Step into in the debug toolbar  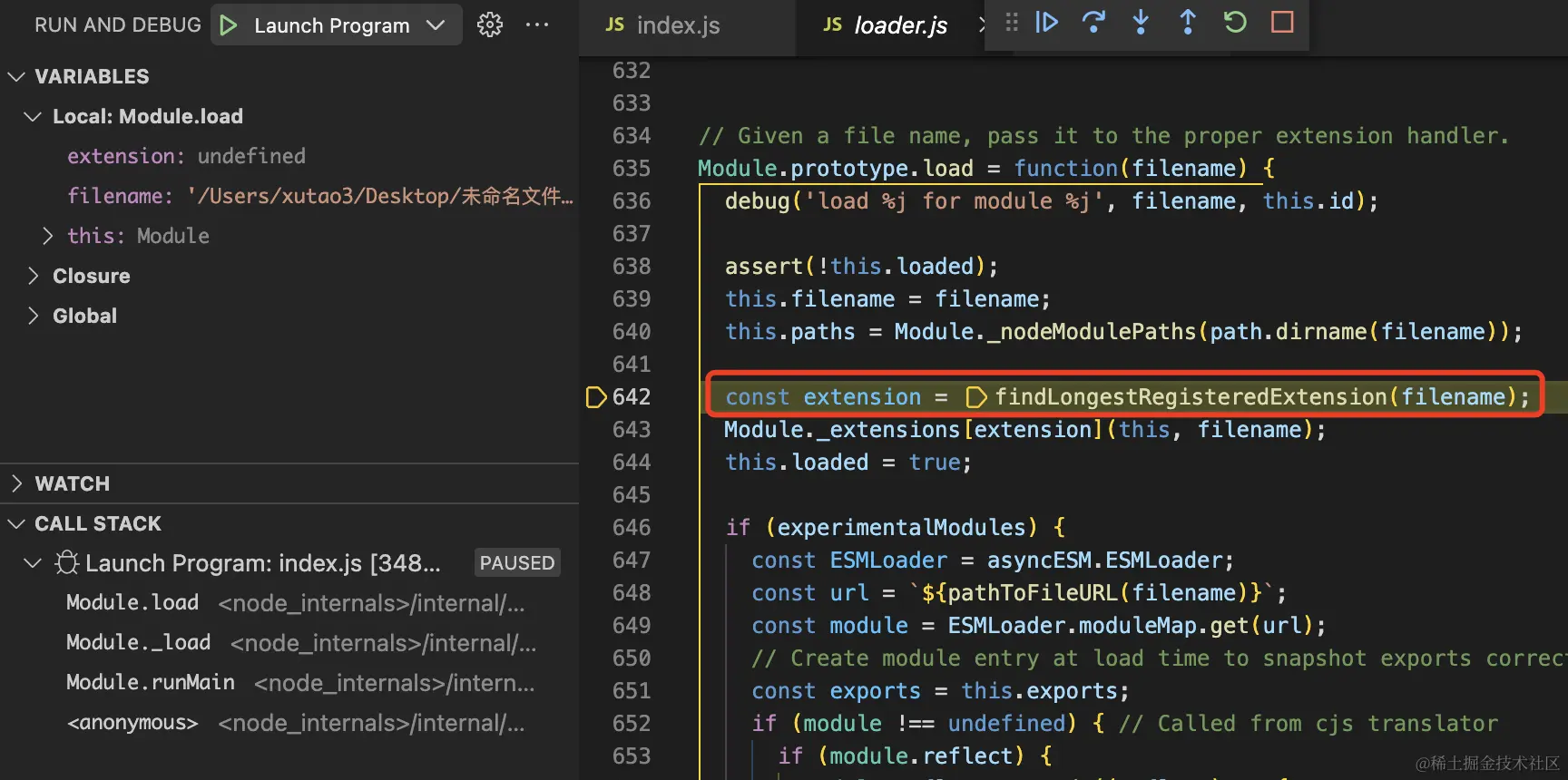[x=1142, y=22]
